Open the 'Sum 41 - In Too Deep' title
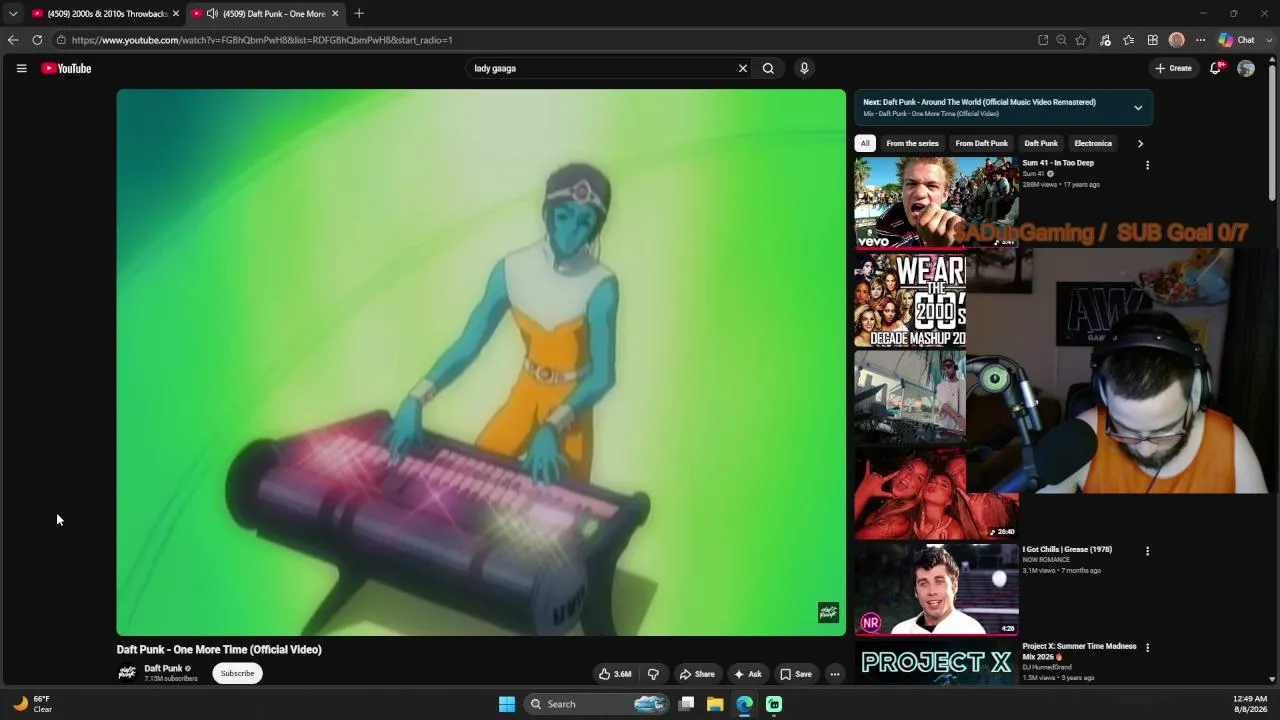Screen dimensions: 1280x720 1058,163
